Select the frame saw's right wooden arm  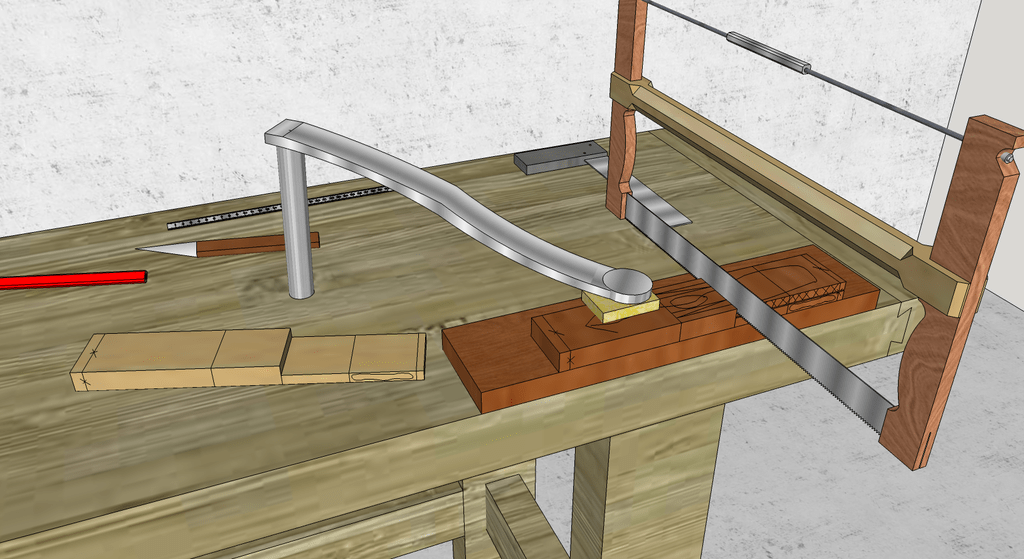pyautogui.click(x=950, y=294)
